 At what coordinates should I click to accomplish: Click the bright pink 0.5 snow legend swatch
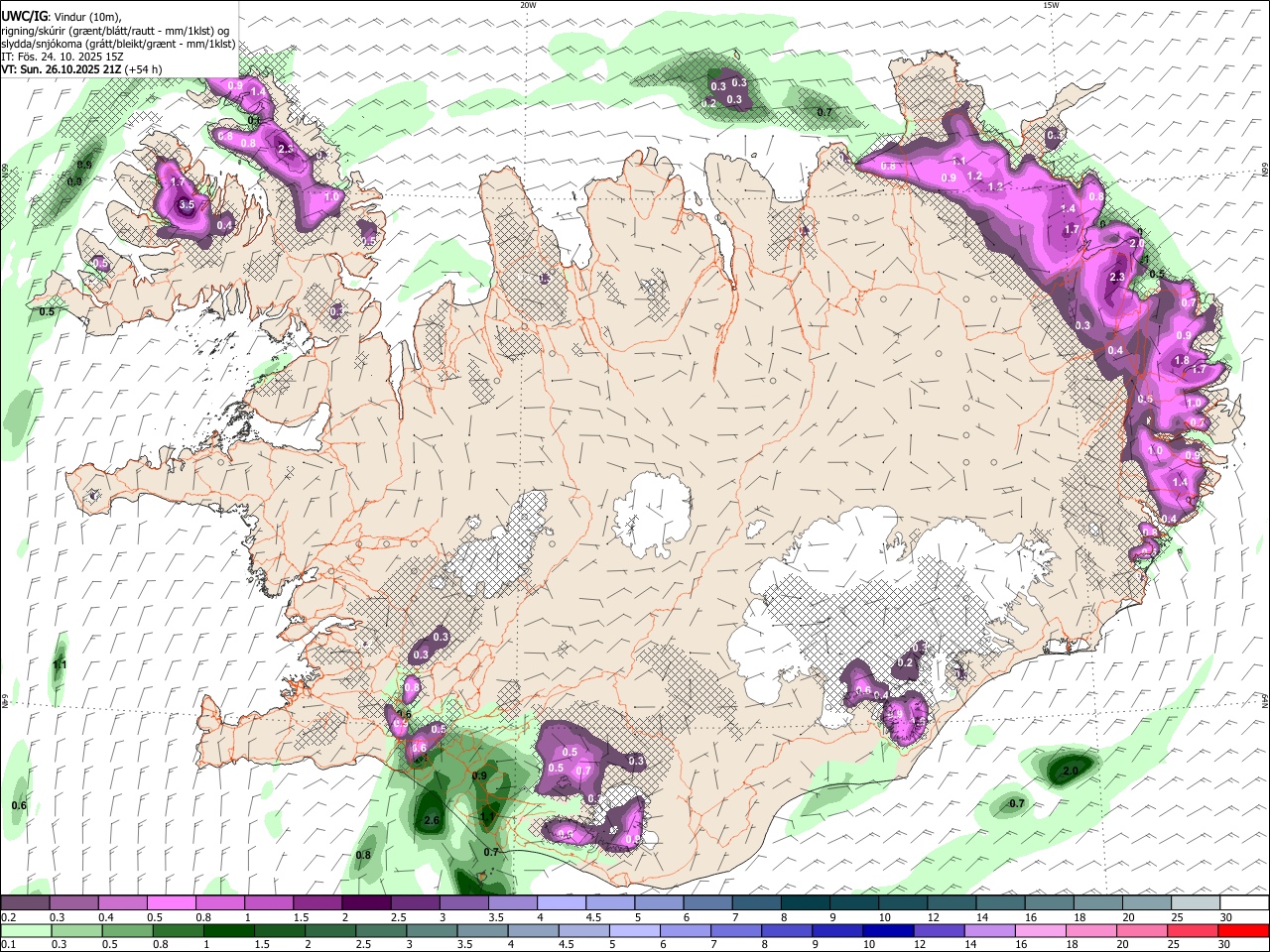(171, 902)
